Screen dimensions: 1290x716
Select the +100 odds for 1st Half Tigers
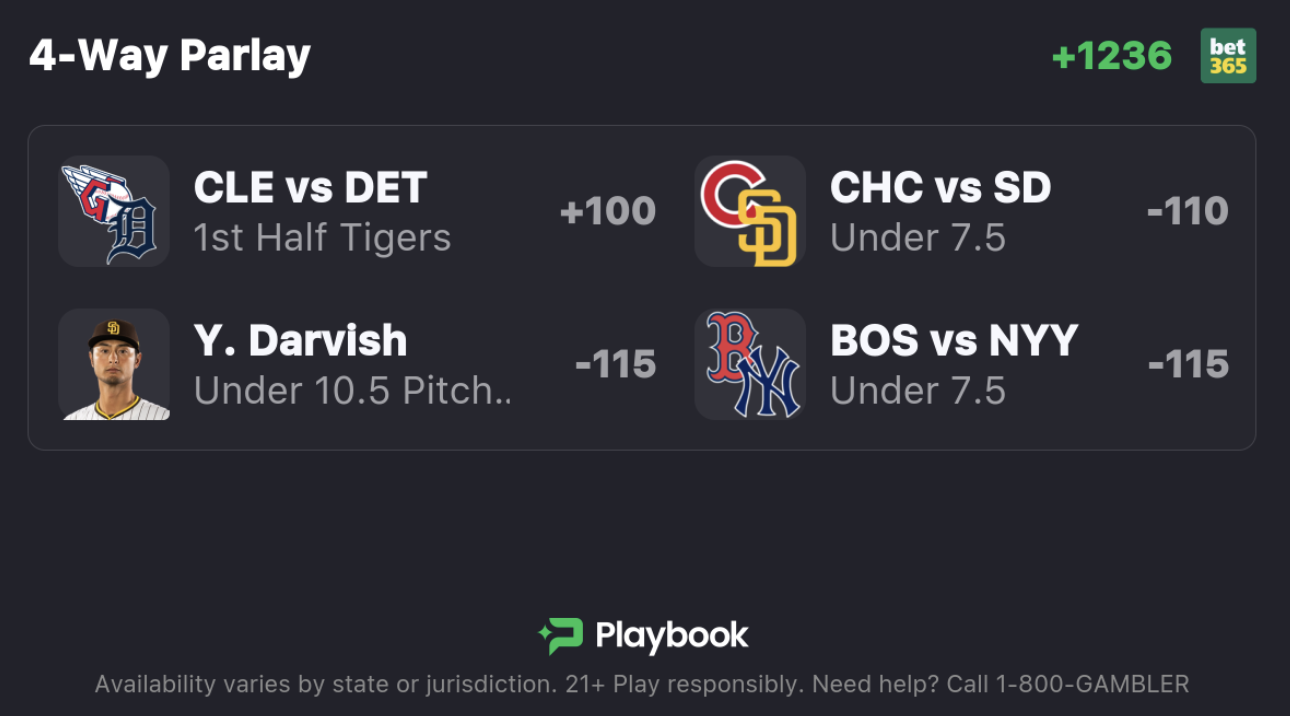(607, 211)
